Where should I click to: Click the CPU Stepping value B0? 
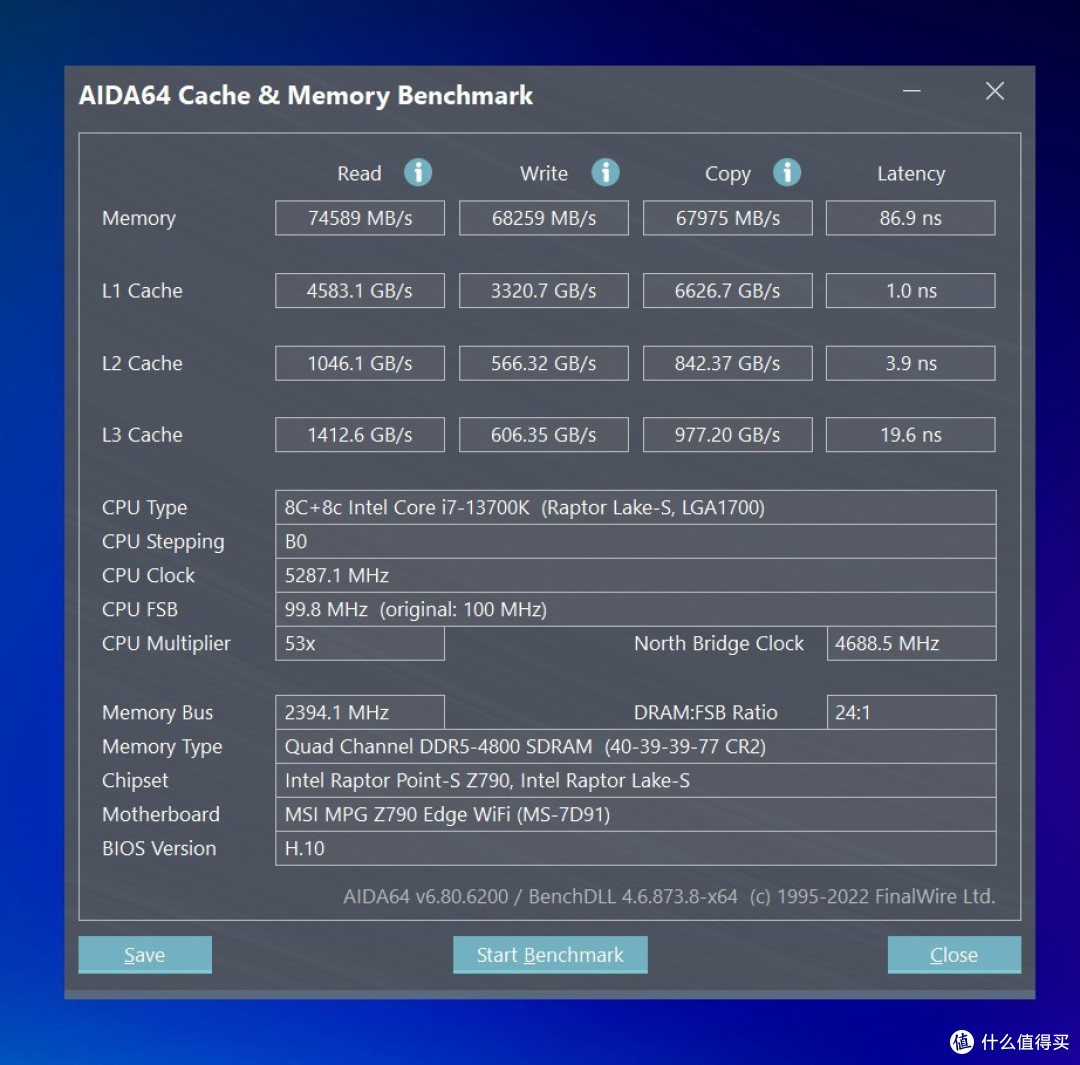636,541
